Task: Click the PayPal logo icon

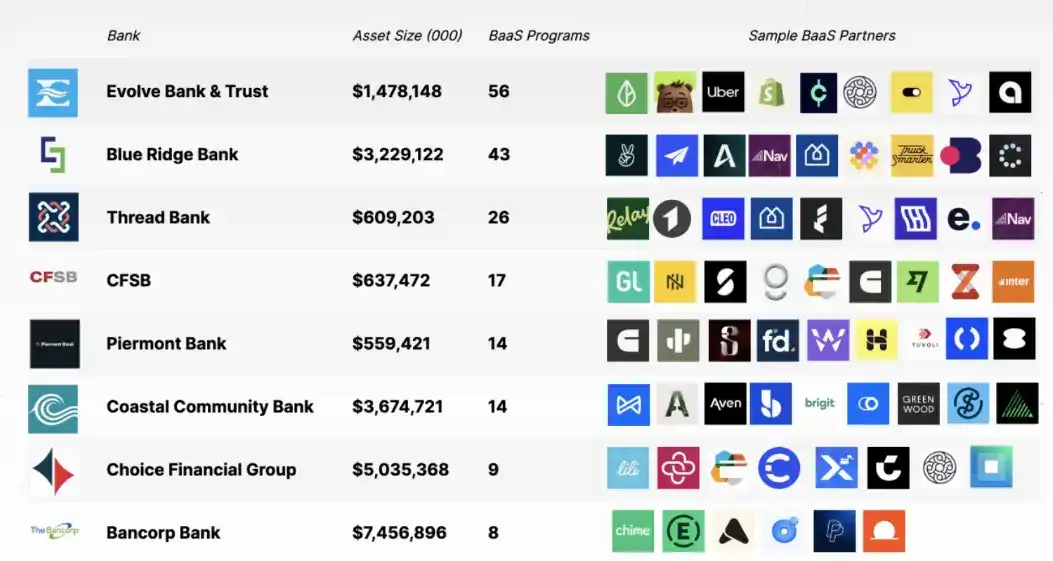Action: coord(834,531)
